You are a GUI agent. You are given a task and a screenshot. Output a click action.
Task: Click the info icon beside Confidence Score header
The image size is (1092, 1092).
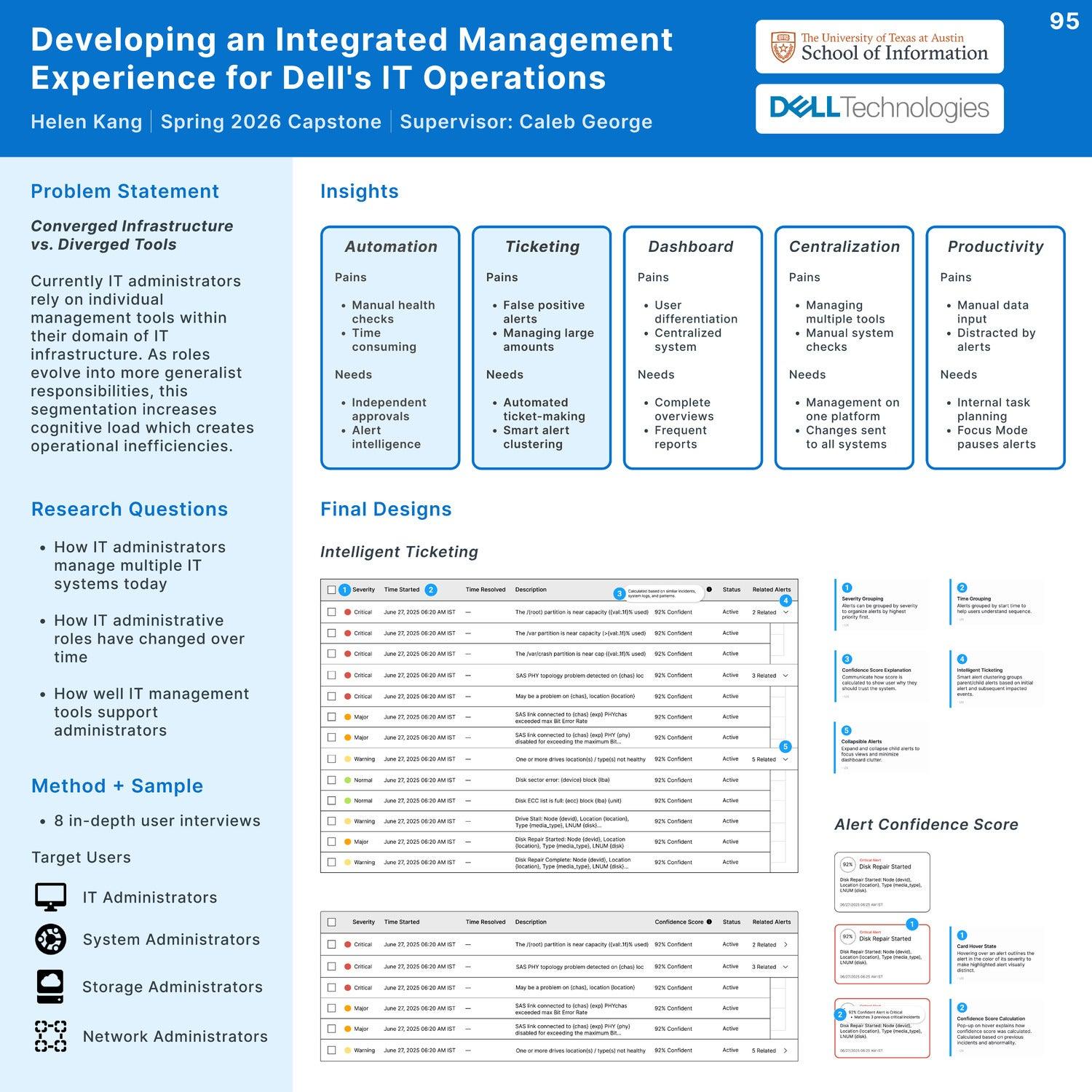(x=709, y=922)
